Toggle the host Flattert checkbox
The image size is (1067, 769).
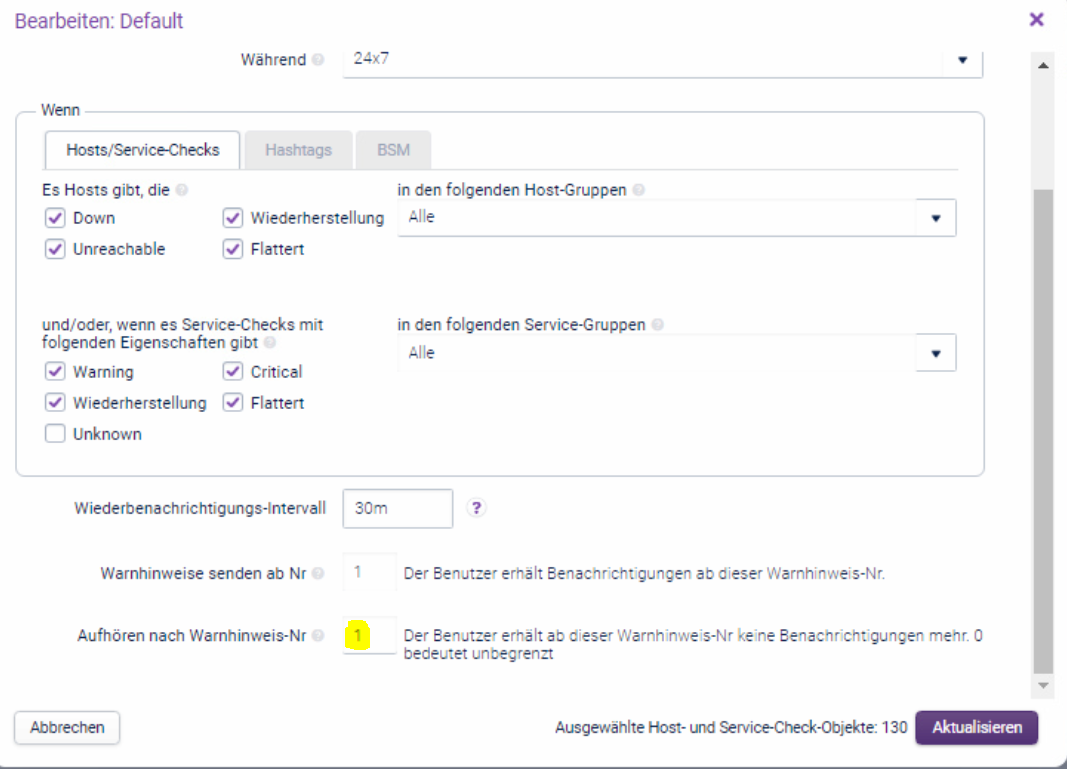pos(233,249)
